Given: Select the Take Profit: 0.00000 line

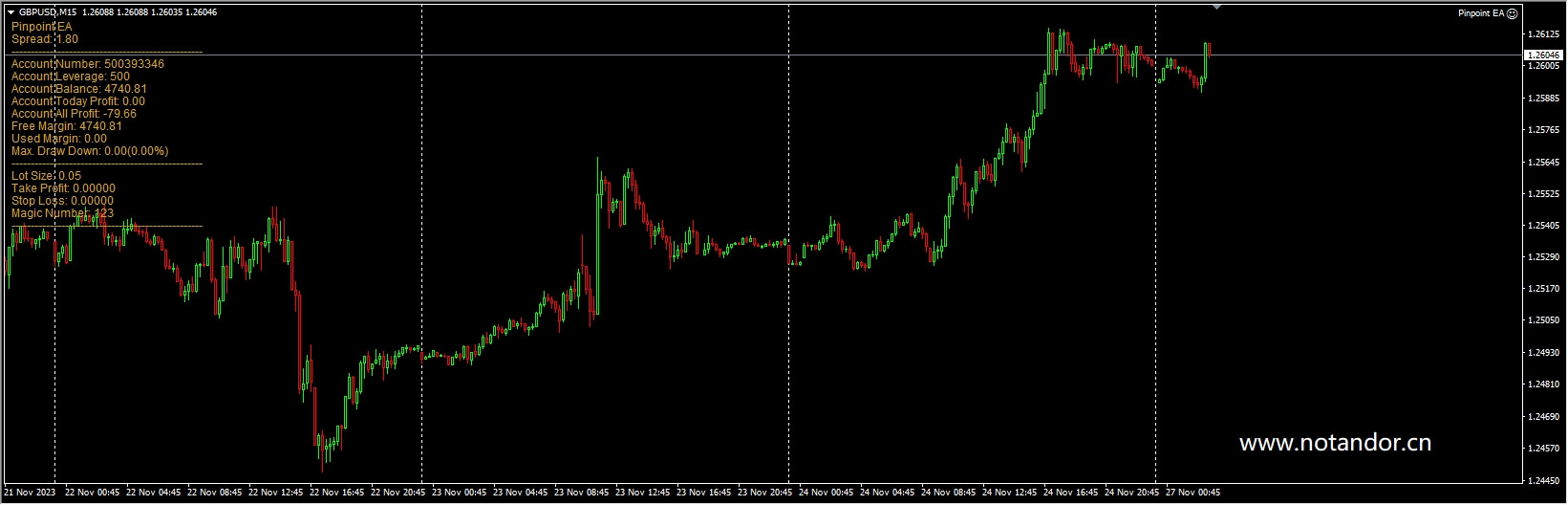Looking at the screenshot, I should 63,188.
